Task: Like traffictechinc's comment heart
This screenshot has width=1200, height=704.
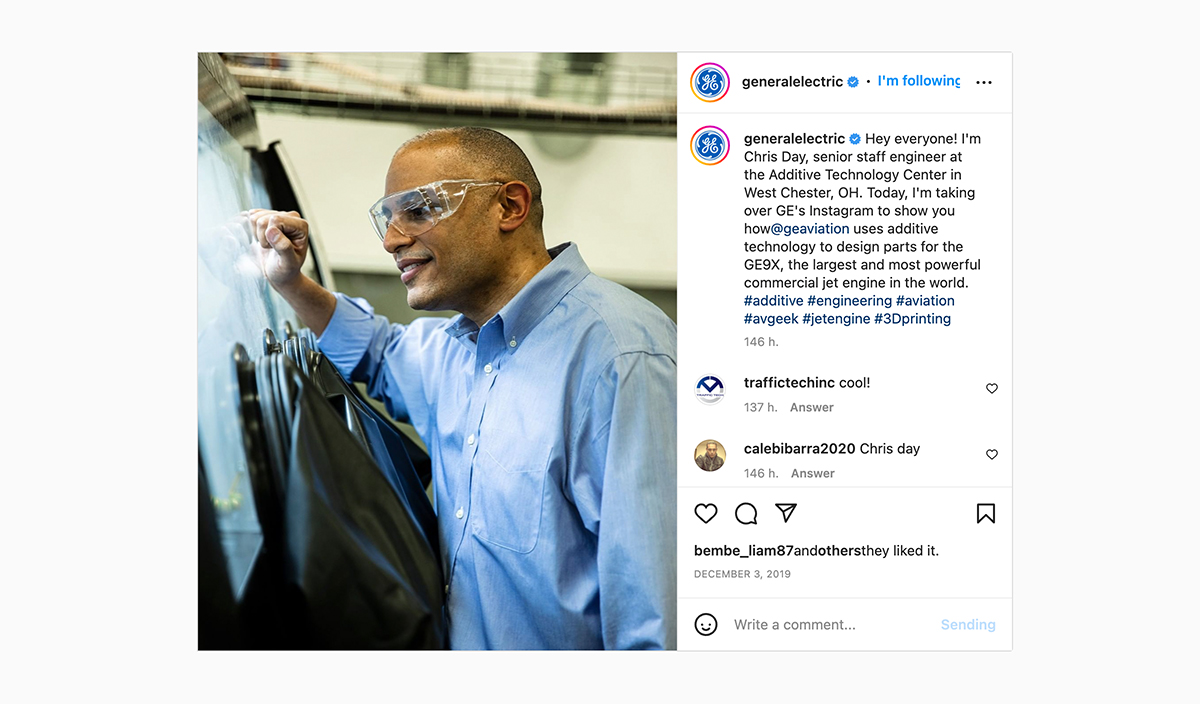Action: 992,388
